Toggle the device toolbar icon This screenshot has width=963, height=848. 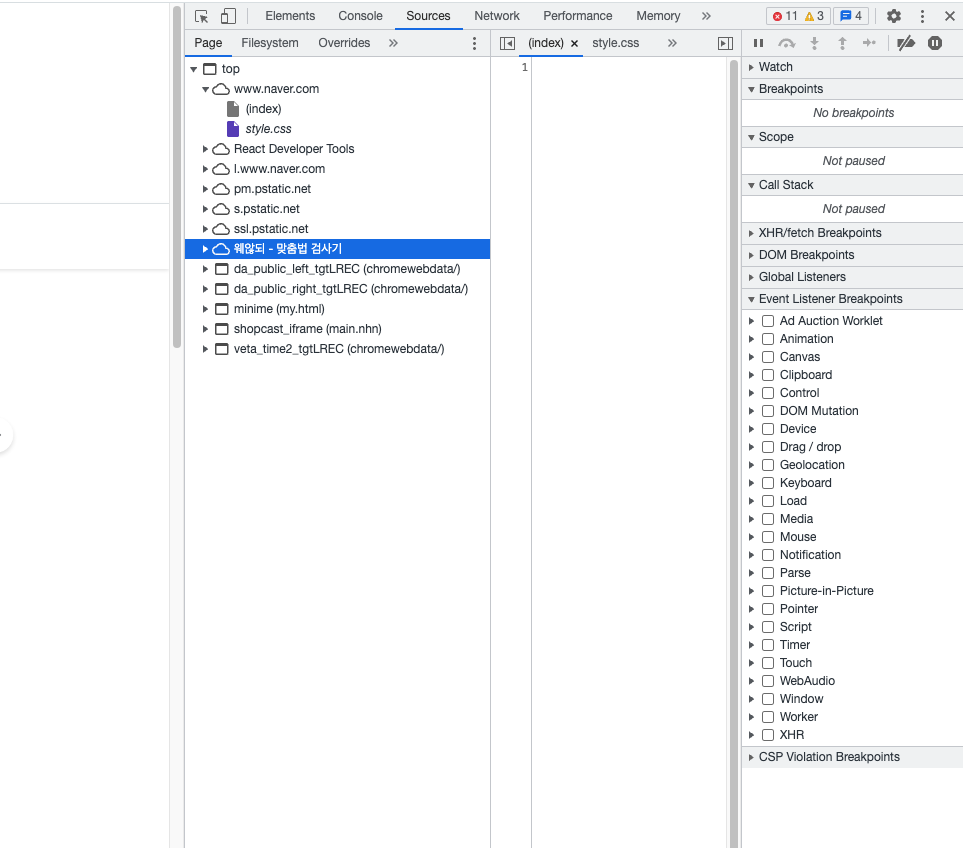(x=228, y=16)
